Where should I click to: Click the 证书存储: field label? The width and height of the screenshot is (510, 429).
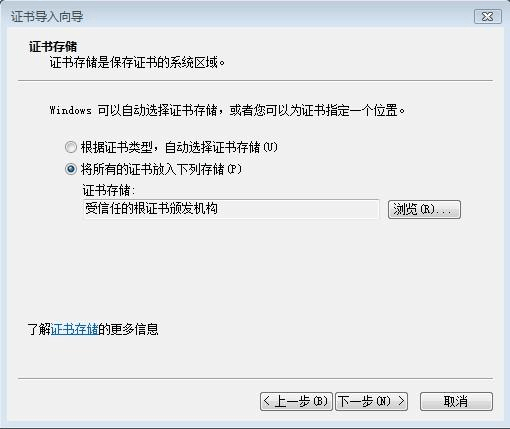click(109, 191)
